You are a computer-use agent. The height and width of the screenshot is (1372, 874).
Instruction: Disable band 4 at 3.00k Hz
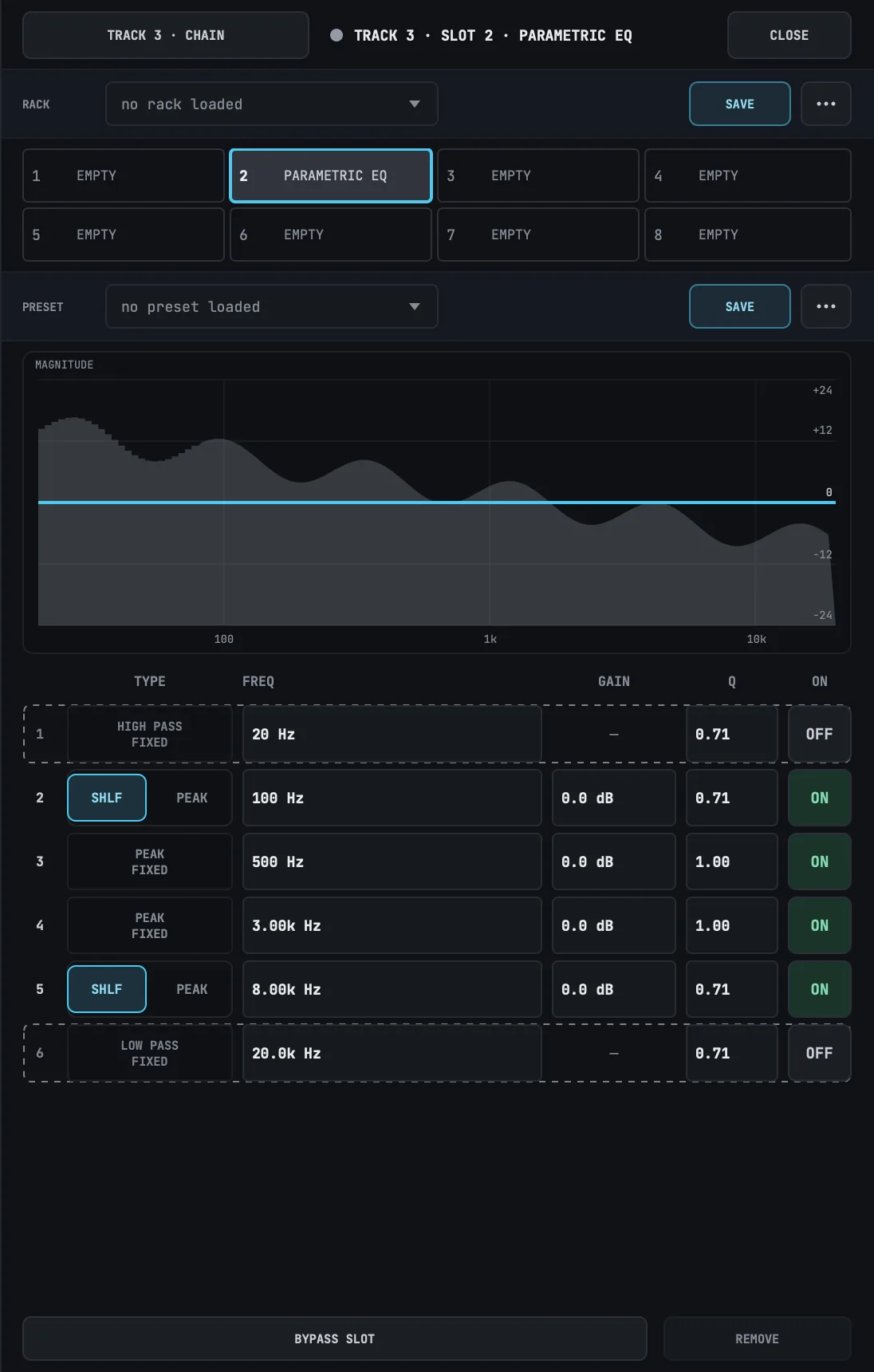pos(819,925)
